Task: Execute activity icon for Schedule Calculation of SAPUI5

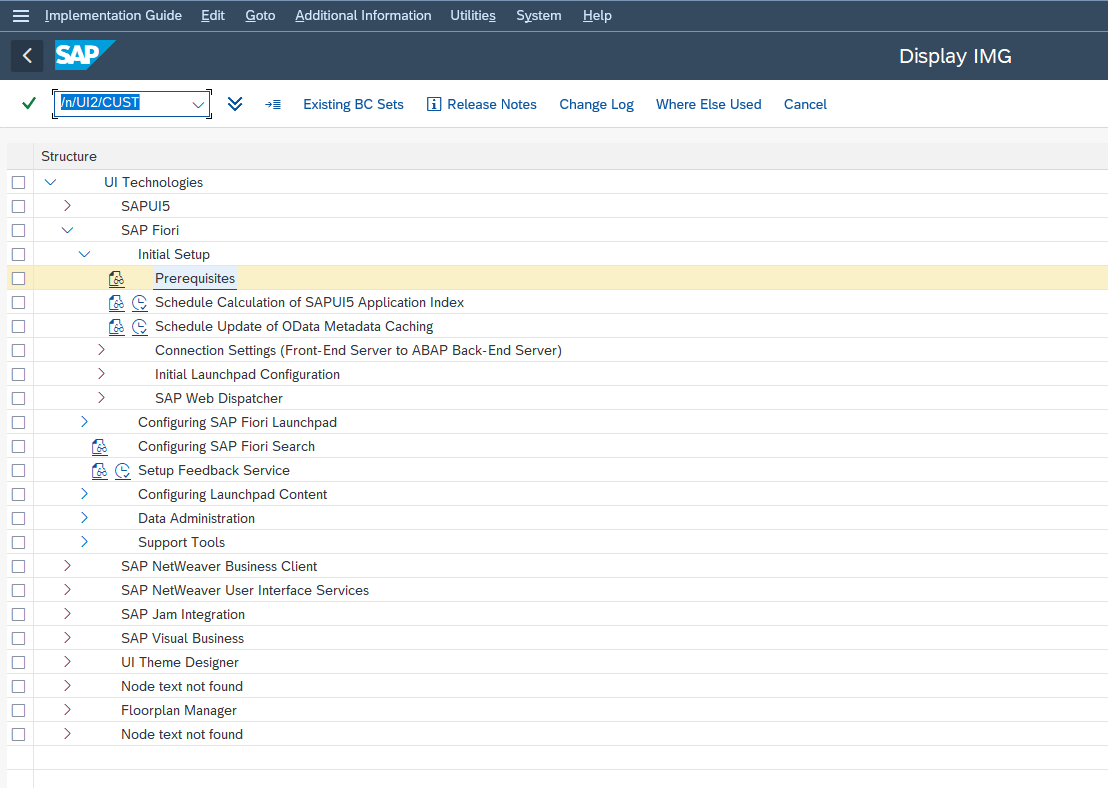Action: (140, 302)
